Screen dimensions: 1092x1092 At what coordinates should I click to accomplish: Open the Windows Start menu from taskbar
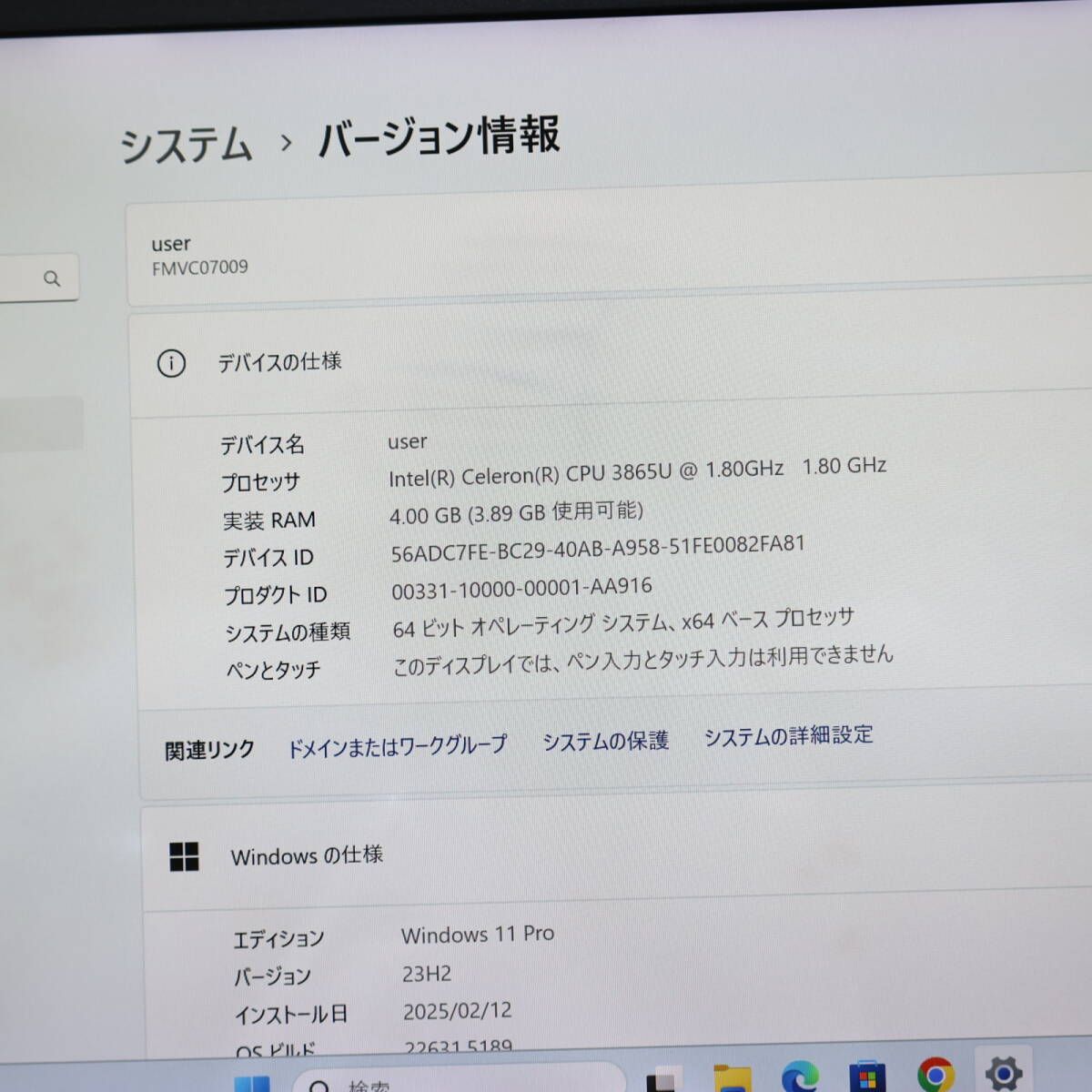(252, 1083)
